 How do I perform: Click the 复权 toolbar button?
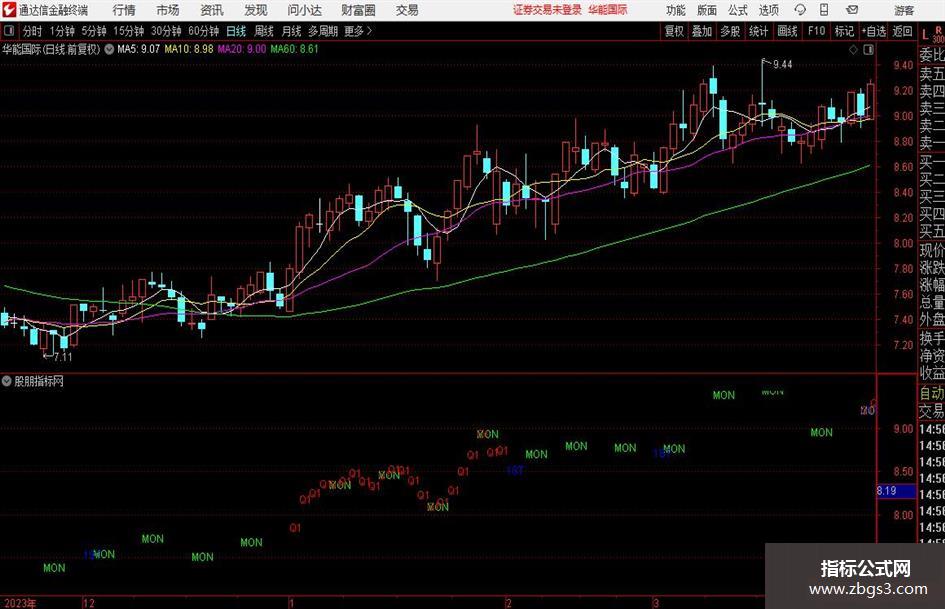[674, 31]
